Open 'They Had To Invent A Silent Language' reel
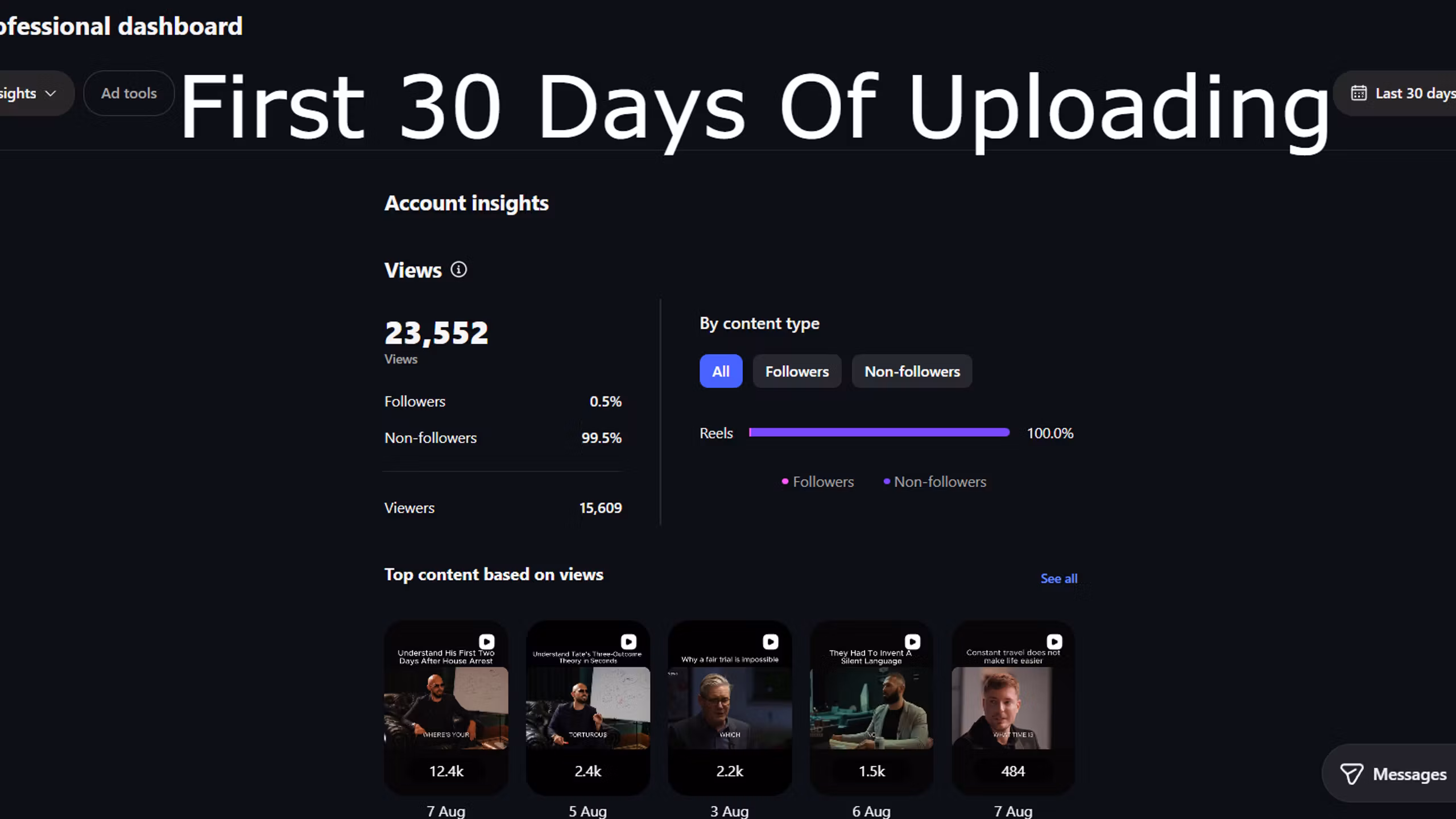Image resolution: width=1456 pixels, height=819 pixels. pyautogui.click(x=871, y=708)
